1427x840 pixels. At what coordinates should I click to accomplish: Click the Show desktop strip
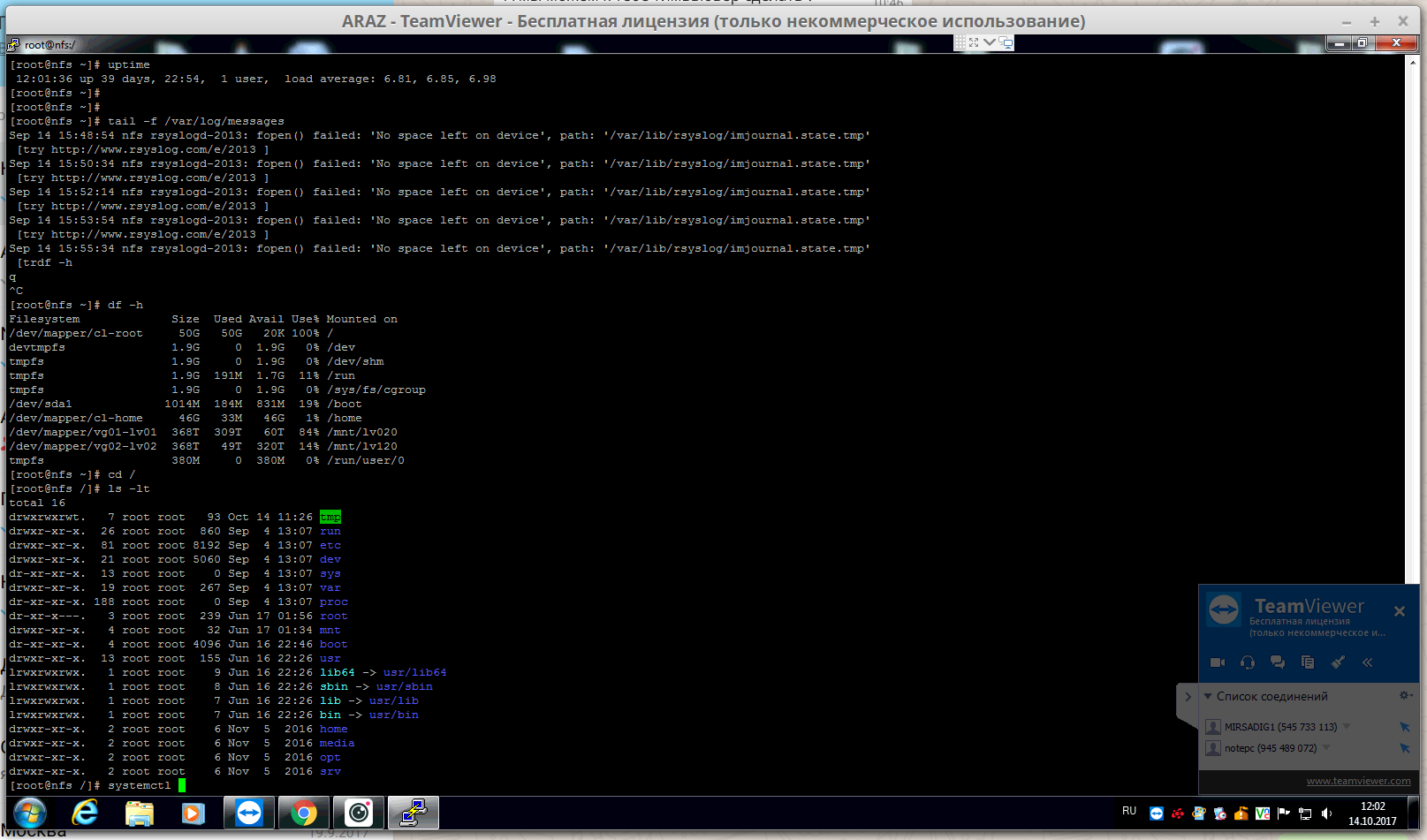coord(1414,814)
